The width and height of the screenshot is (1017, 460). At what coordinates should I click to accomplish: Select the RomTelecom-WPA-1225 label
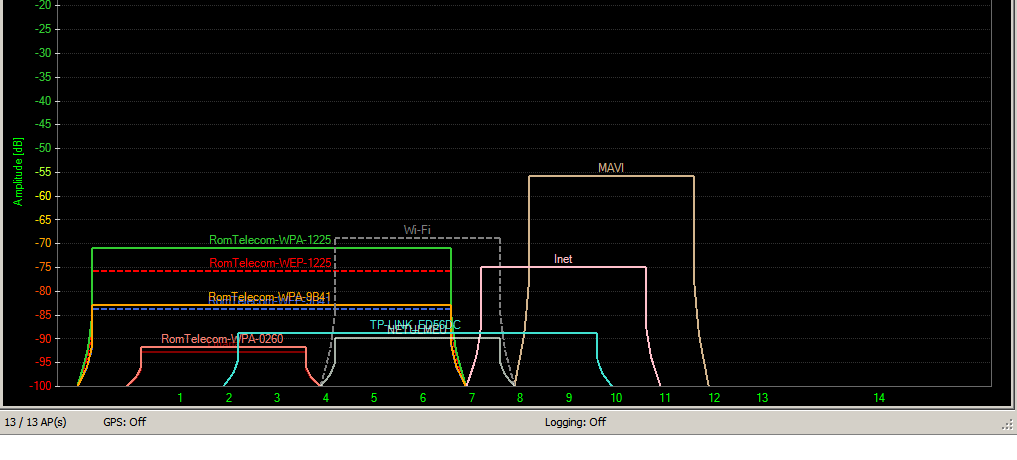pos(270,240)
